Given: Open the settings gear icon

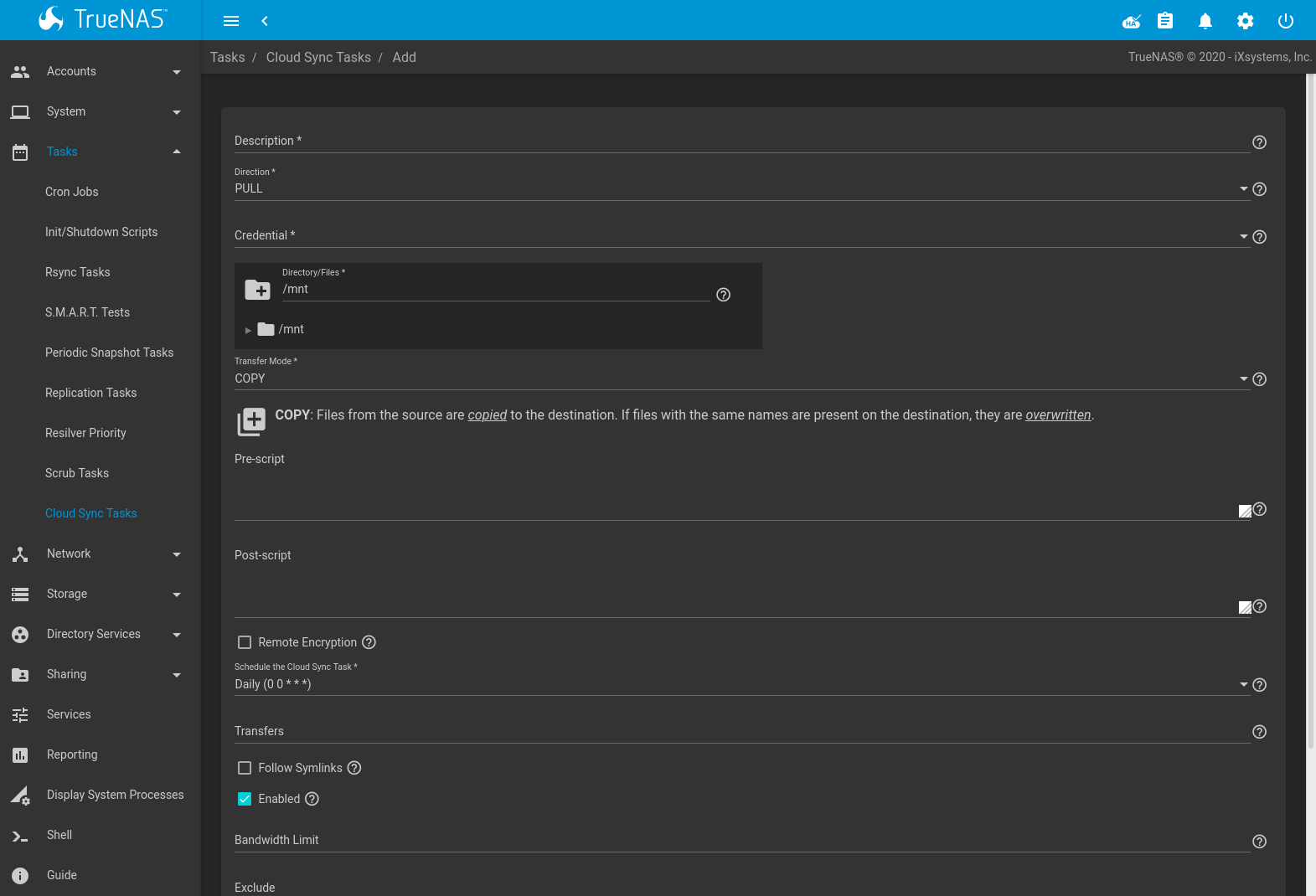Looking at the screenshot, I should pyautogui.click(x=1246, y=21).
